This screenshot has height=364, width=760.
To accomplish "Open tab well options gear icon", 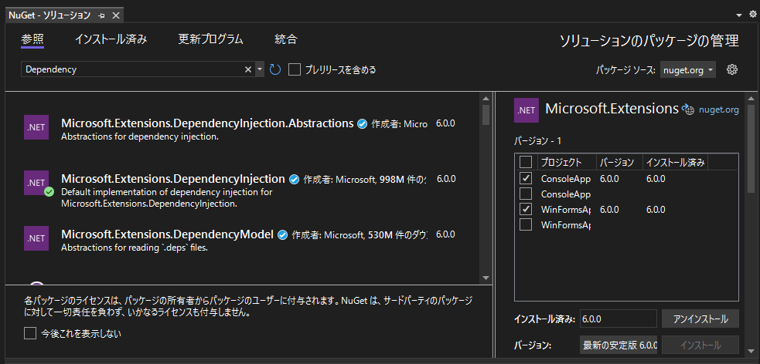I will [x=752, y=15].
